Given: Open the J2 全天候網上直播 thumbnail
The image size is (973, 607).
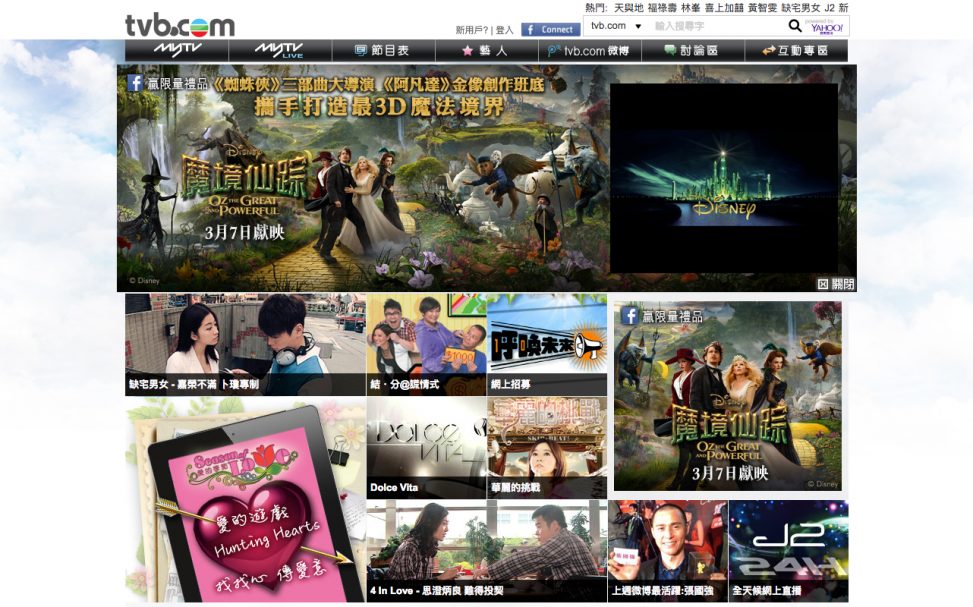Looking at the screenshot, I should click(788, 551).
